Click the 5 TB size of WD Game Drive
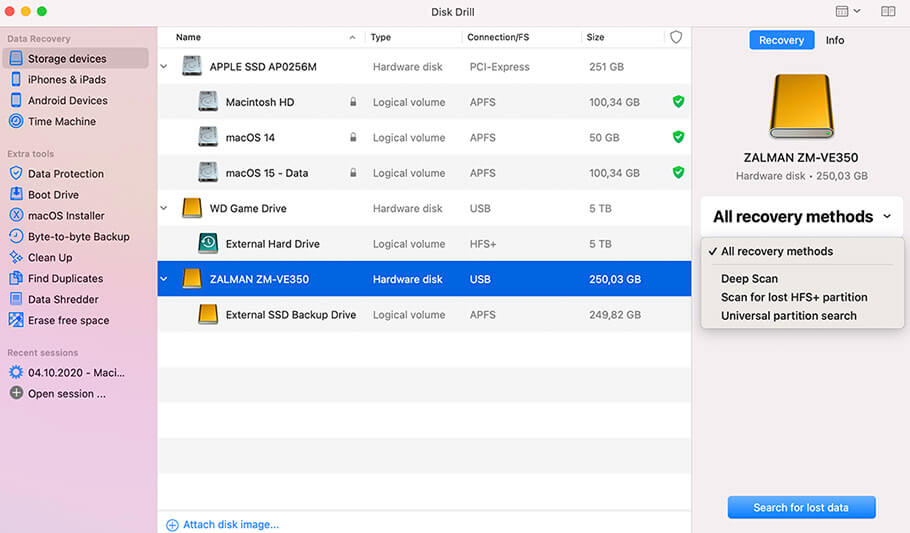This screenshot has width=910, height=533. [600, 208]
